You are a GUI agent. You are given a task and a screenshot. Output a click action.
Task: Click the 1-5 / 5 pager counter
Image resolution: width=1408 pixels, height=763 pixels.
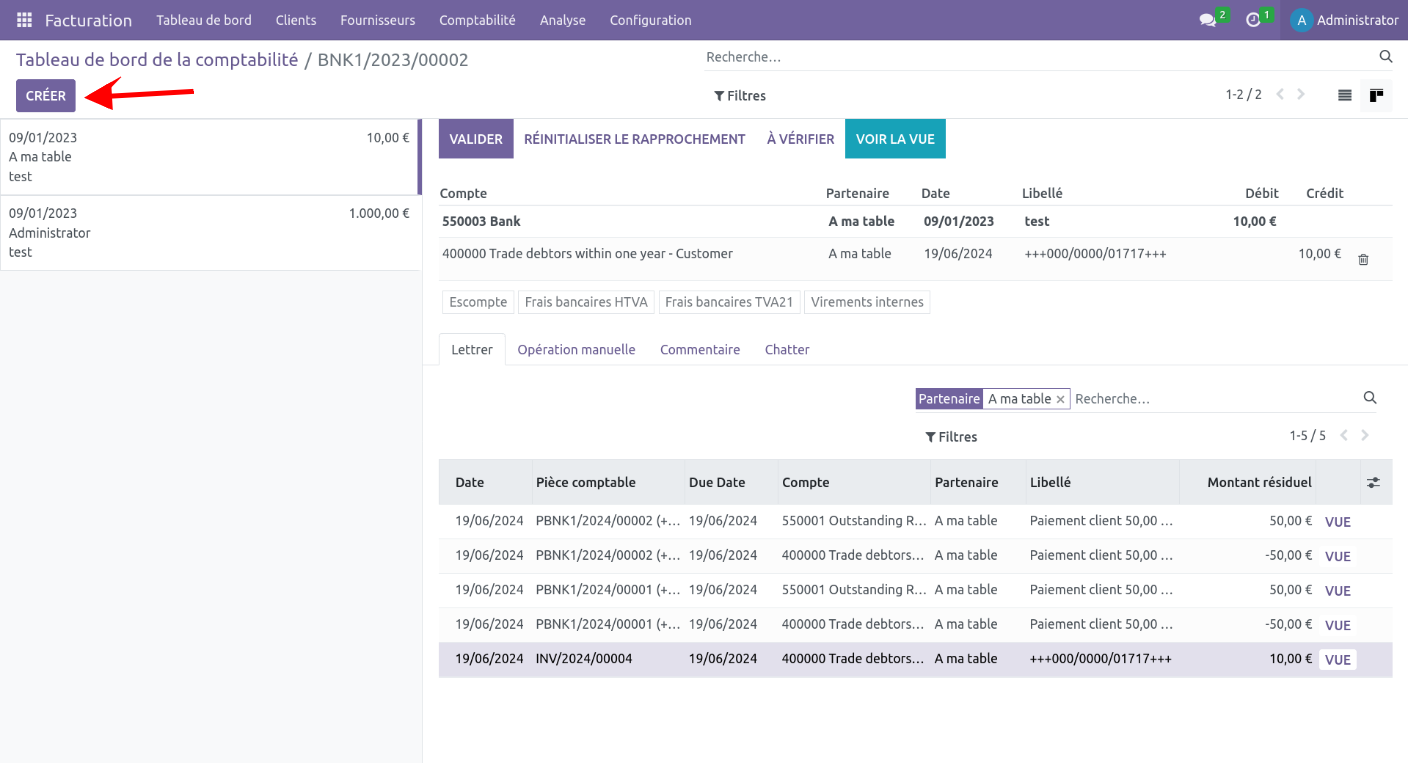click(1307, 436)
